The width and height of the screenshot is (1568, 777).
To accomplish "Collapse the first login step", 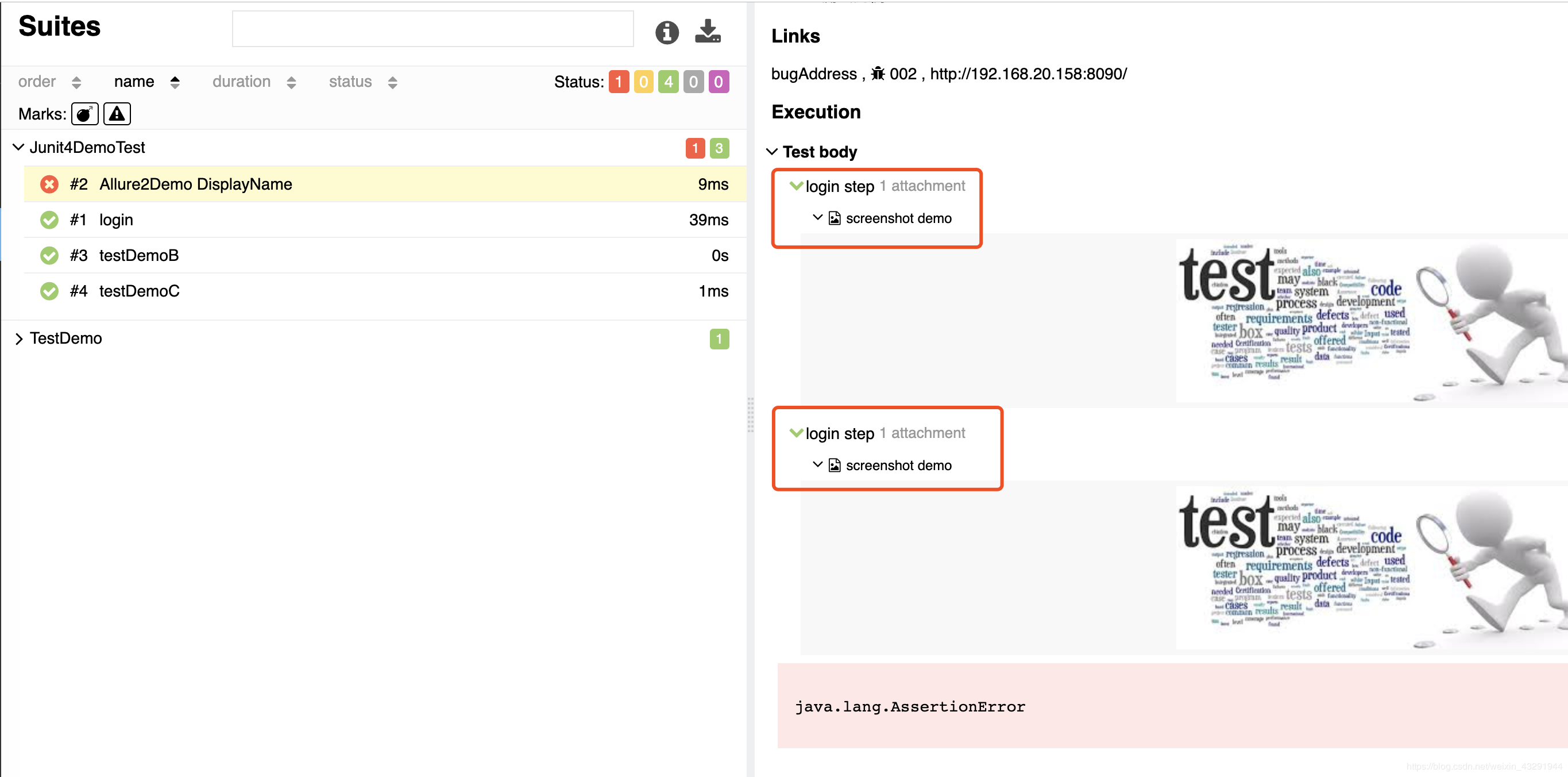I will (x=796, y=186).
